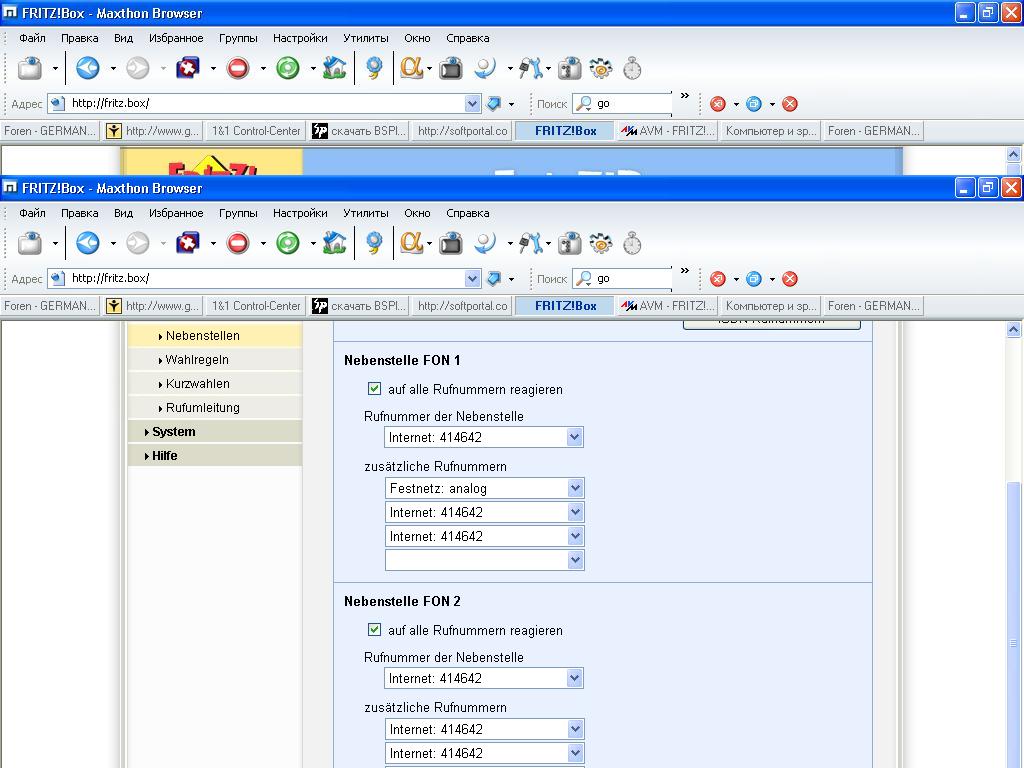Click the magnifier search icon in front window search box
Image resolution: width=1024 pixels, height=768 pixels.
(584, 279)
